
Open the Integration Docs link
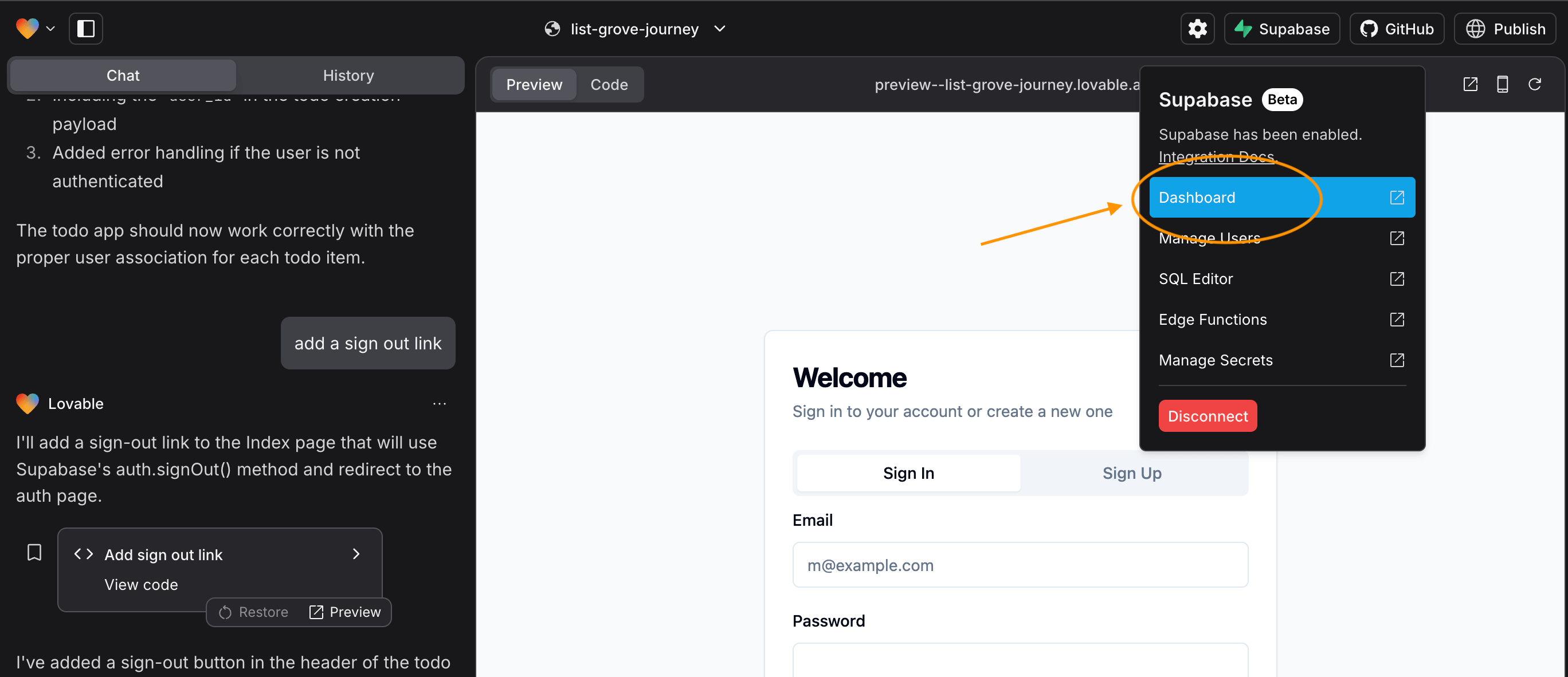coord(1216,156)
